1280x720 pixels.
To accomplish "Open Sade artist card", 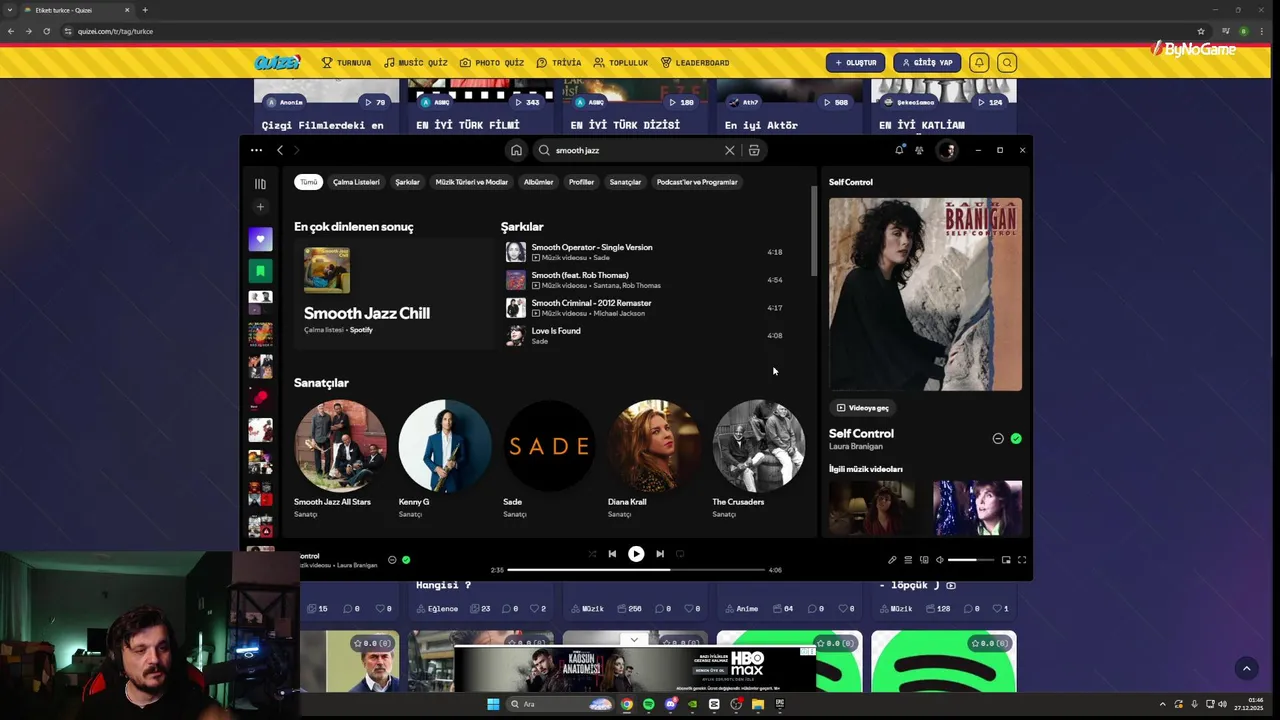I will coord(549,459).
